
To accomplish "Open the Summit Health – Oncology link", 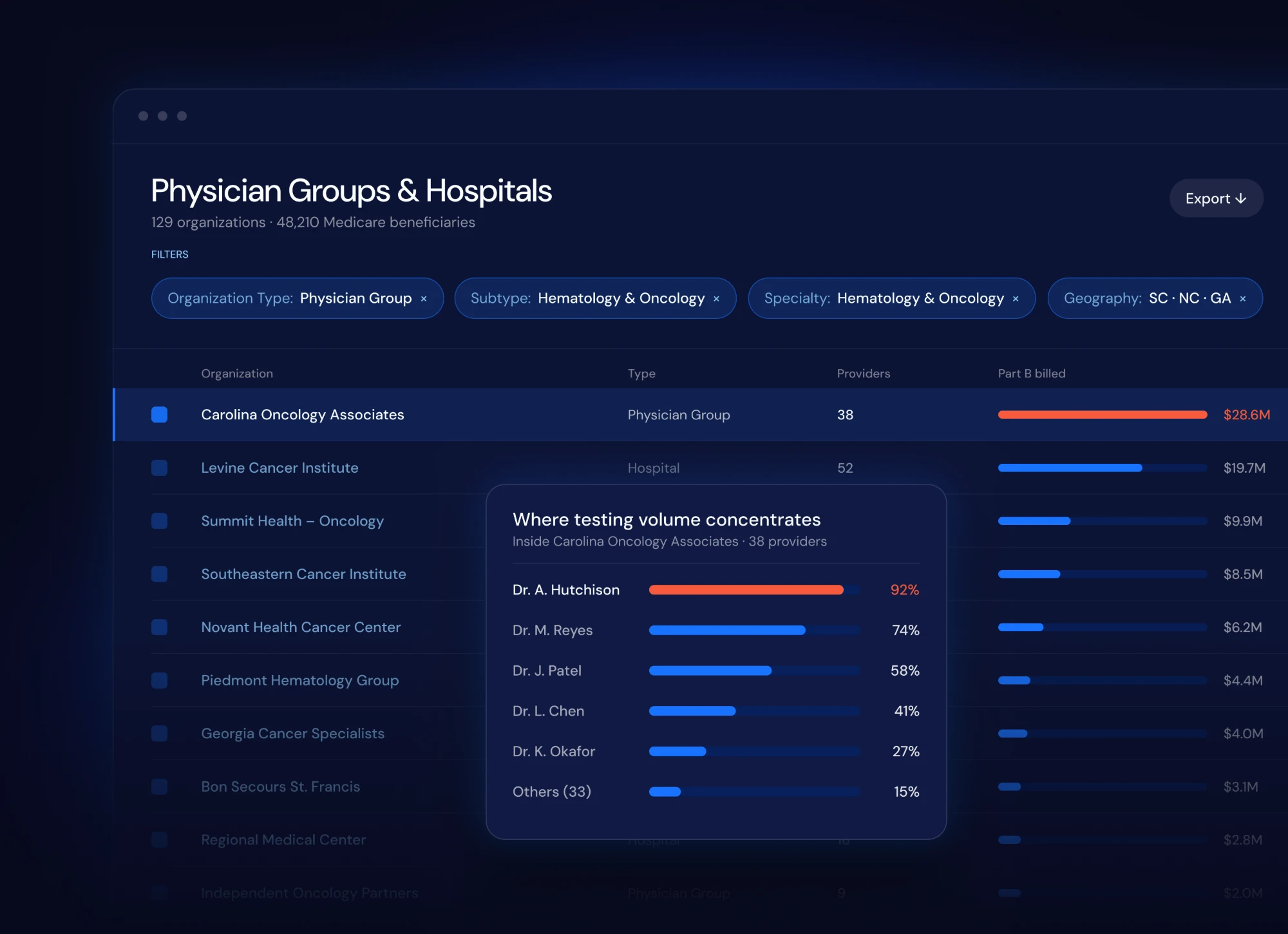I will point(292,521).
